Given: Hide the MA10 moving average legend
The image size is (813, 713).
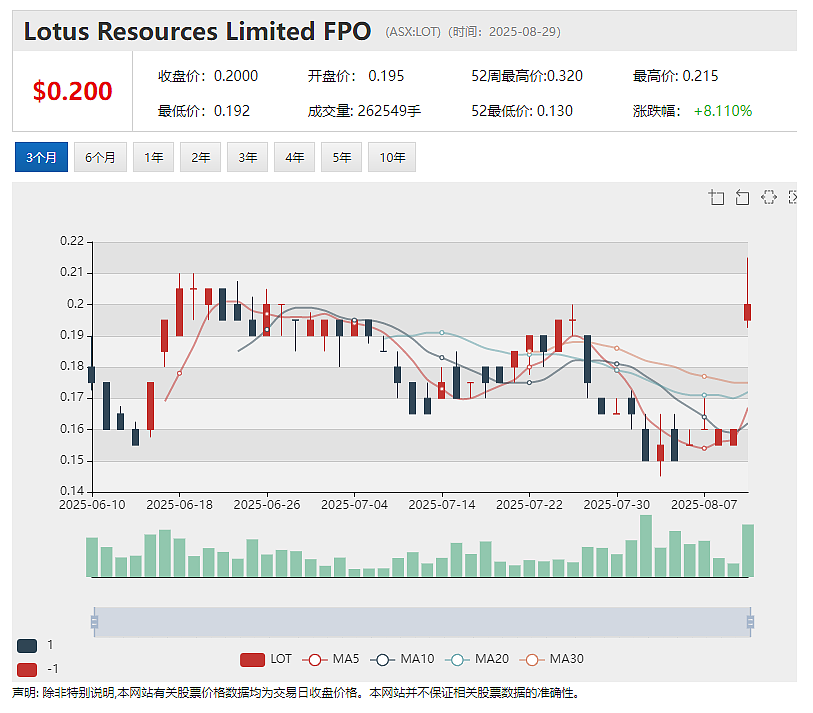Looking at the screenshot, I should 402,660.
